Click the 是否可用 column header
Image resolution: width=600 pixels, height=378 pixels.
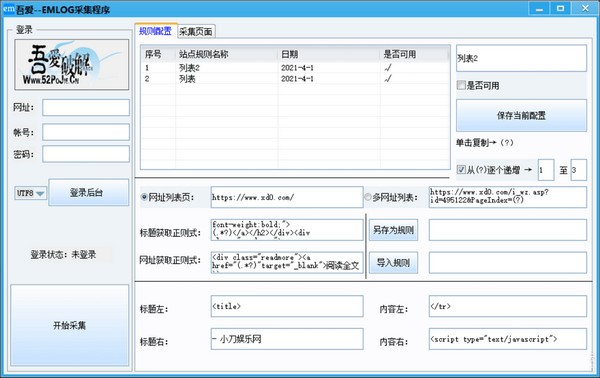[414, 54]
